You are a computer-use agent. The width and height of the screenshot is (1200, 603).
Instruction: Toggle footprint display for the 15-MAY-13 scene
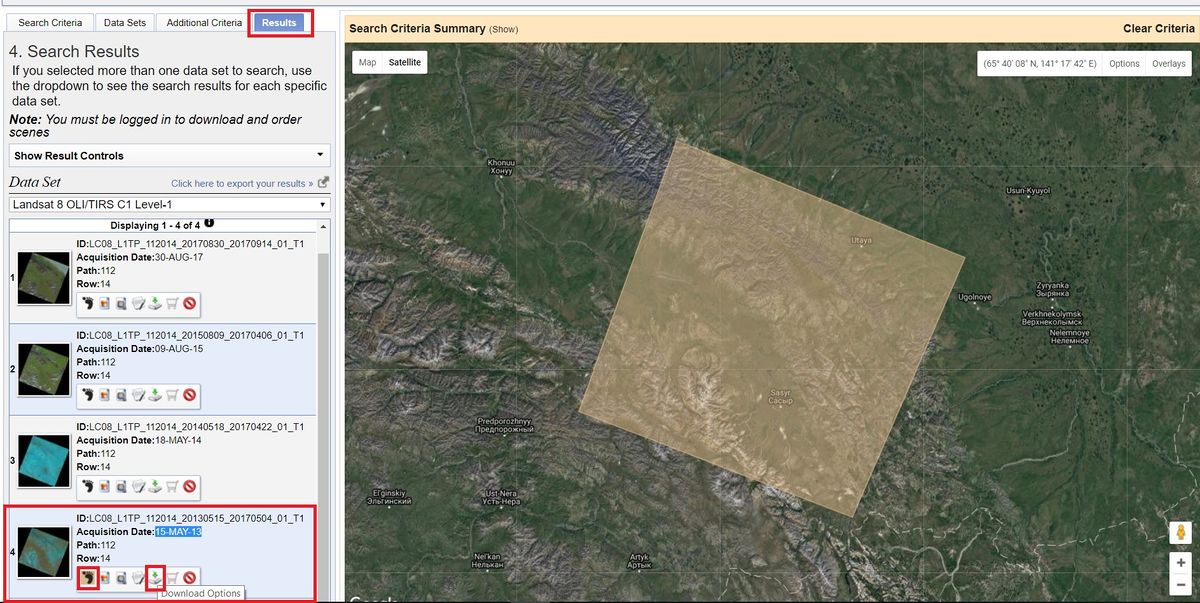point(88,577)
